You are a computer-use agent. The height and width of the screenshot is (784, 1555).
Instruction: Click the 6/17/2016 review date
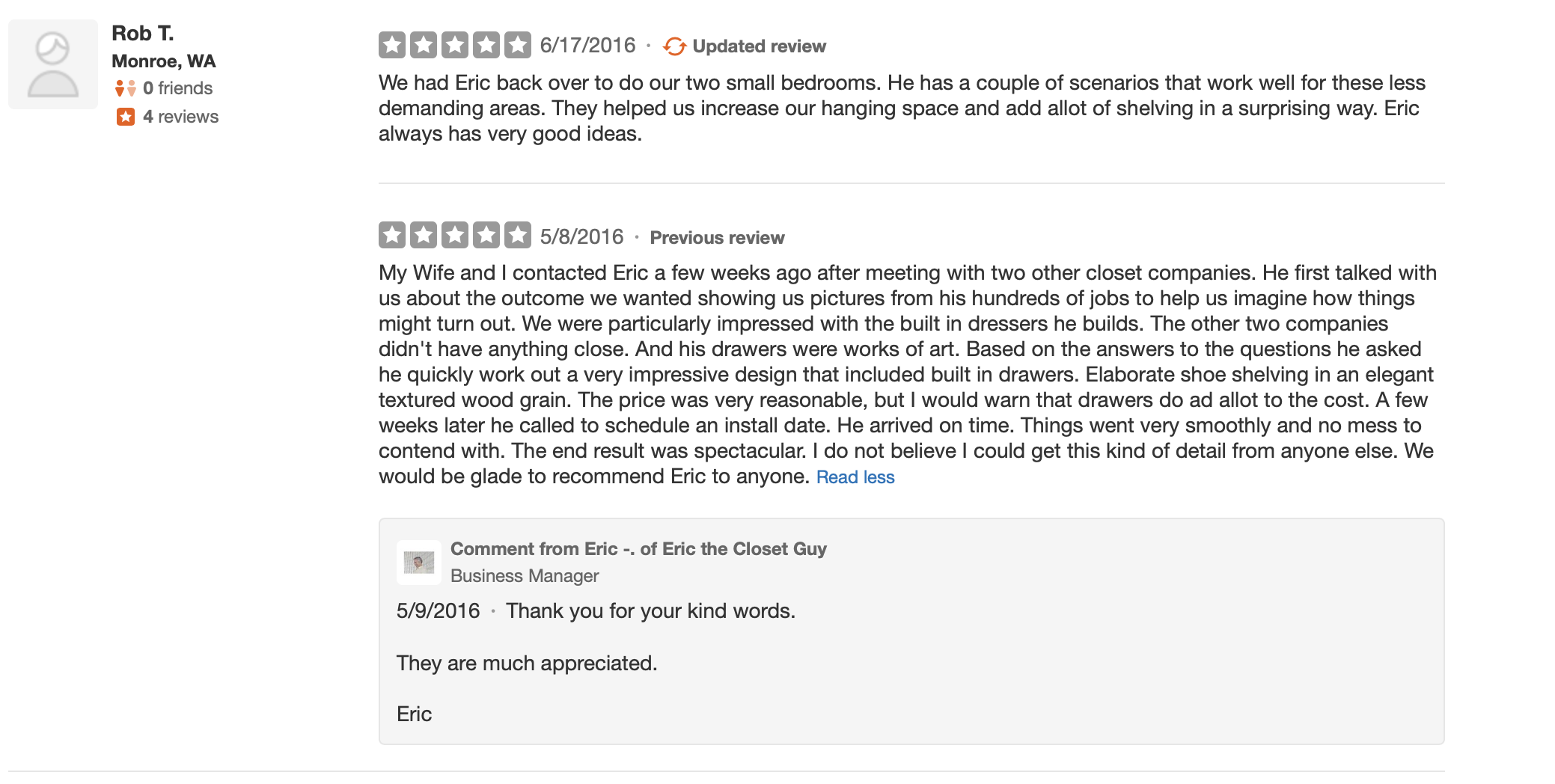(588, 46)
